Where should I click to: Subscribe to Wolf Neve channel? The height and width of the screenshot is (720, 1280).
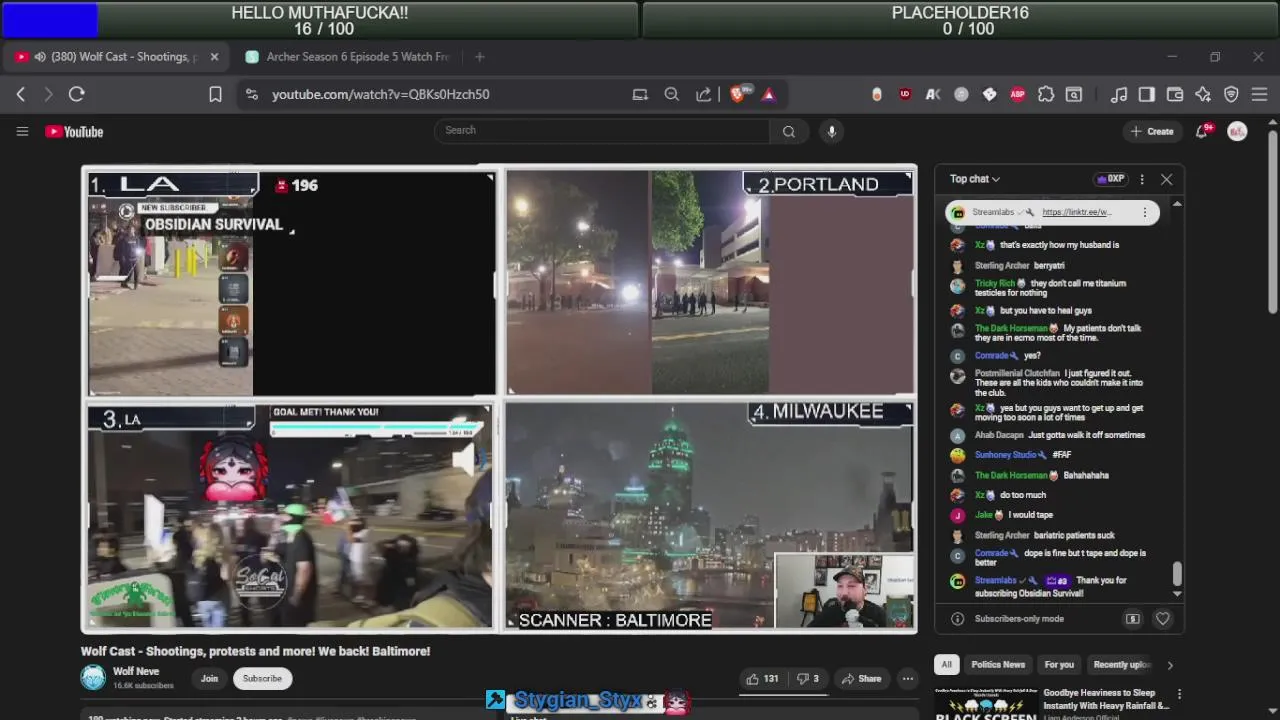(262, 678)
